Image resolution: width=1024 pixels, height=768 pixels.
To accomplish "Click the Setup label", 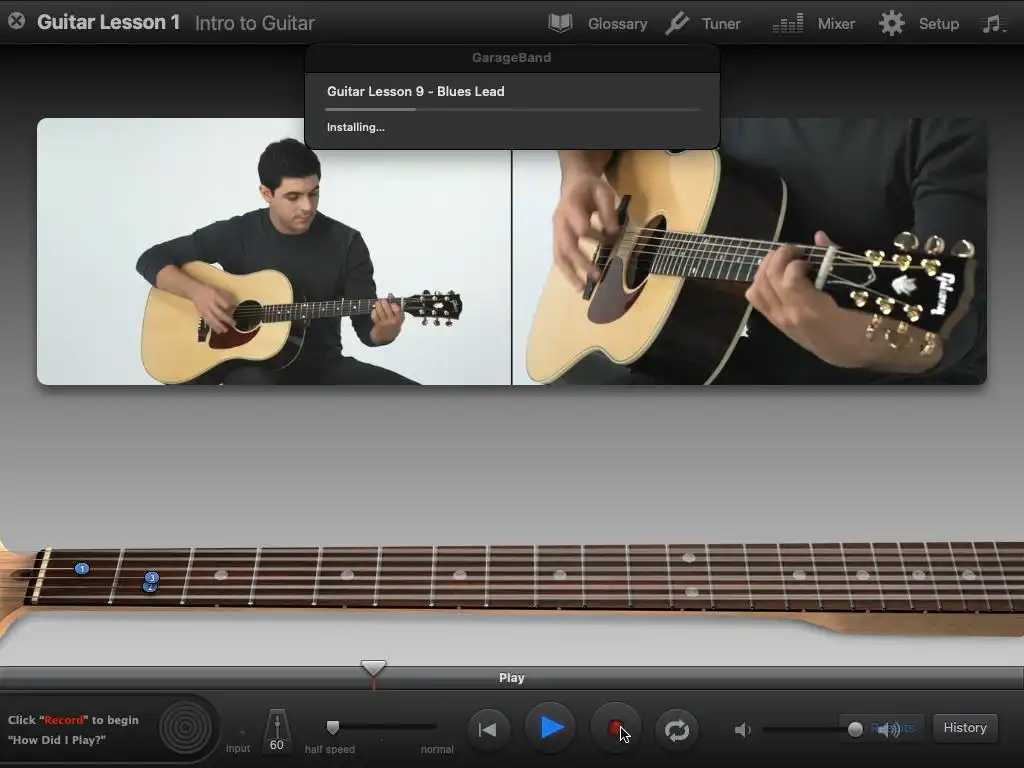I will tap(938, 24).
